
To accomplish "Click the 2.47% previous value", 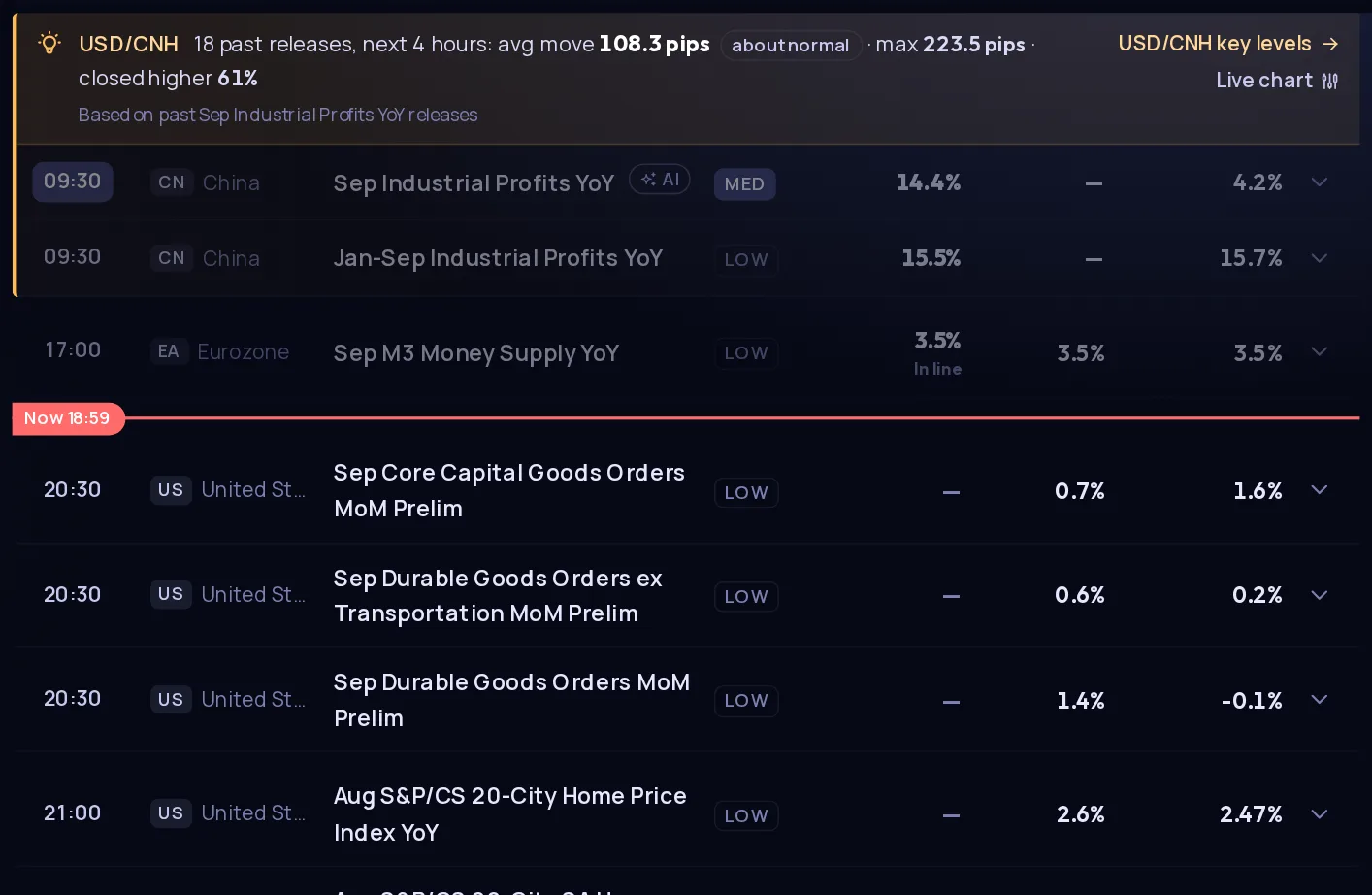I will coord(1251,814).
